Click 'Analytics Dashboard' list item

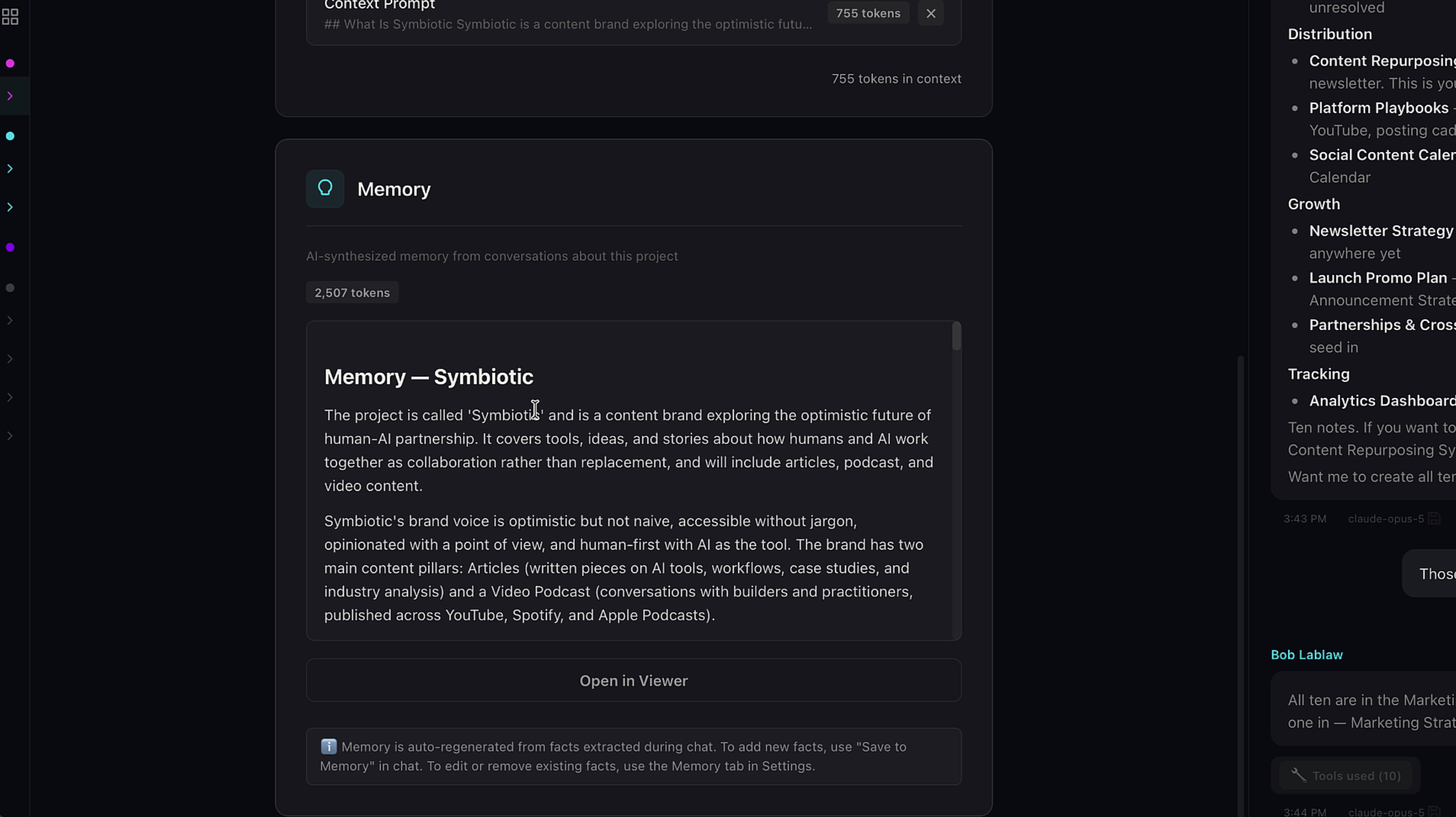1382,400
